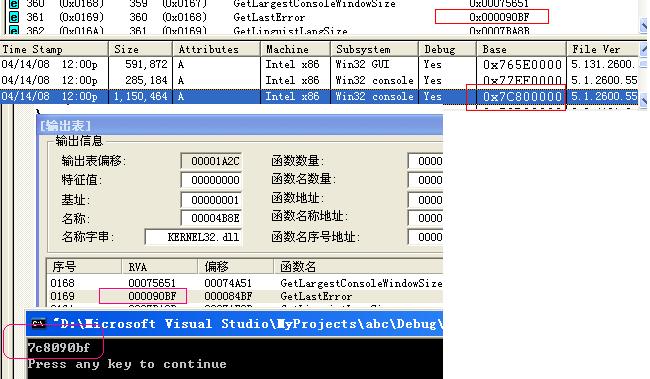The height and width of the screenshot is (379, 650).
Task: Click the export list scrollbar down arrow at top
Action: pos(644,26)
